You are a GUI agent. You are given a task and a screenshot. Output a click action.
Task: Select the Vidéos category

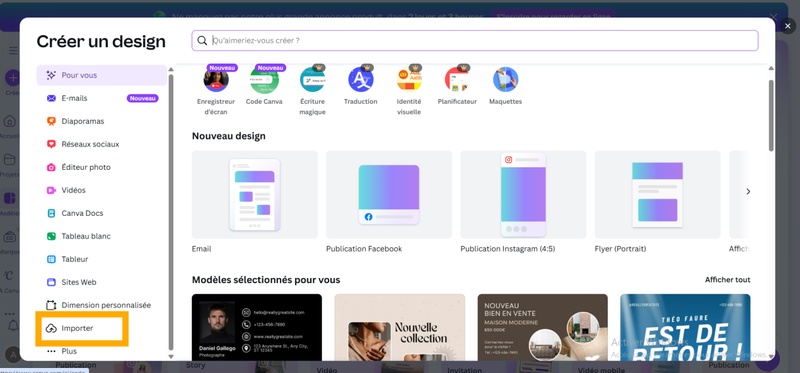pos(102,190)
